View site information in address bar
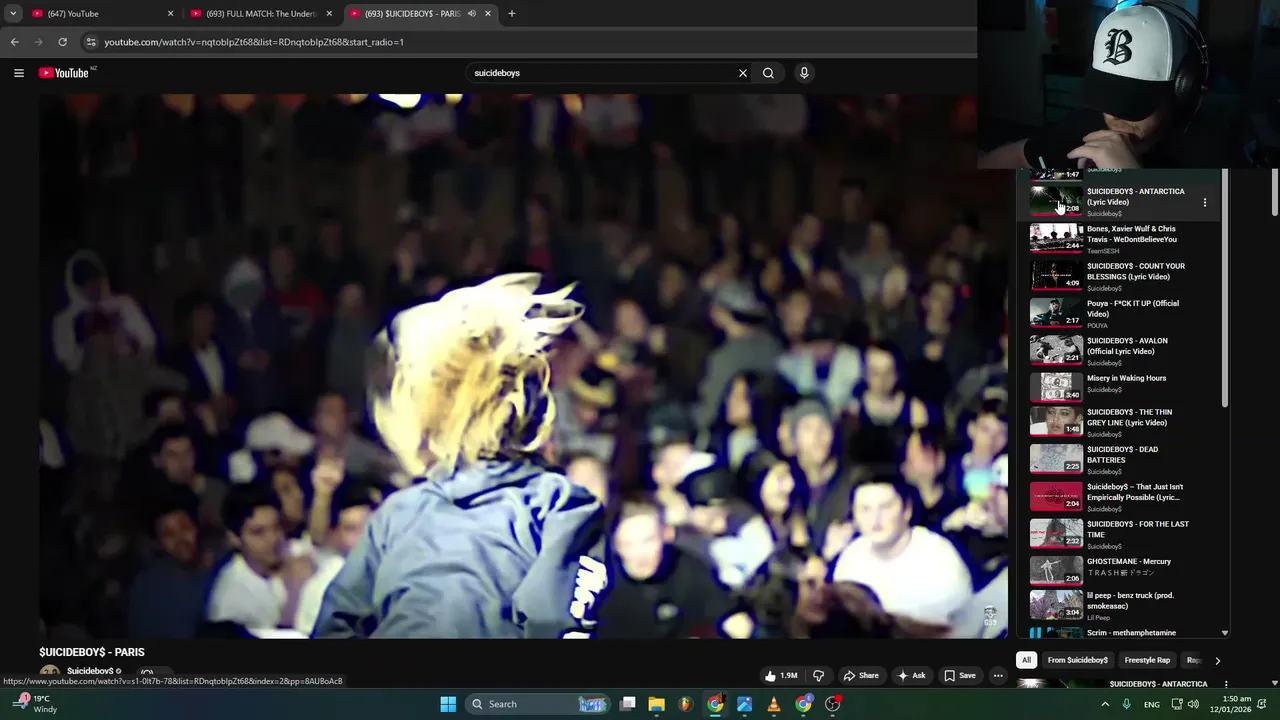1280x720 pixels. (x=91, y=42)
